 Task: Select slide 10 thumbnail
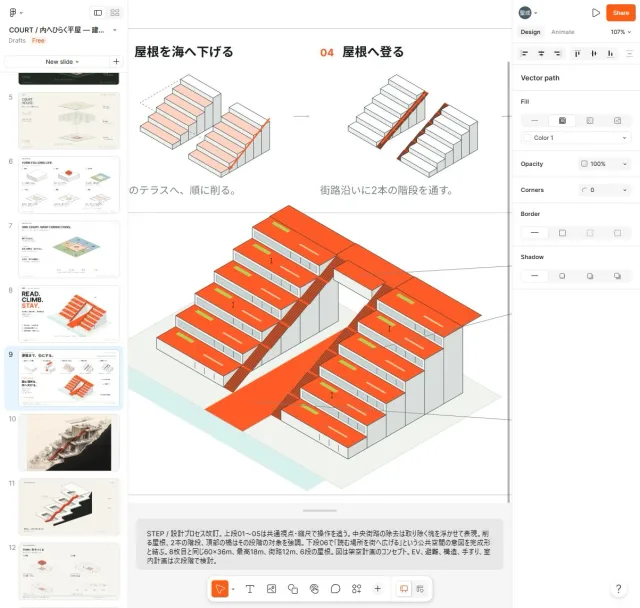[69, 442]
